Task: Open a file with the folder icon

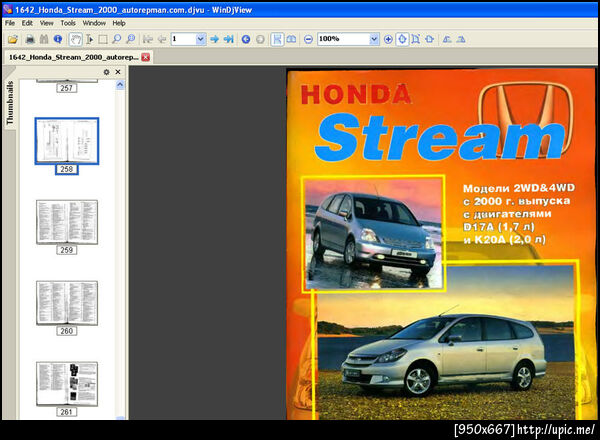Action: [x=13, y=39]
